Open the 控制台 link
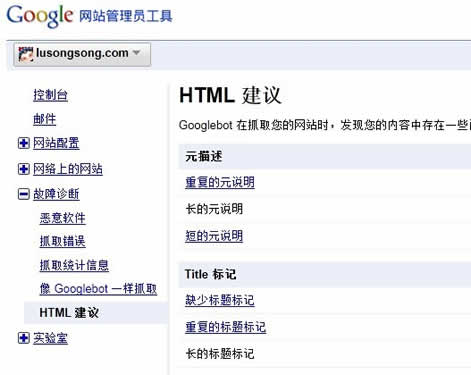471x375 pixels. coord(50,95)
